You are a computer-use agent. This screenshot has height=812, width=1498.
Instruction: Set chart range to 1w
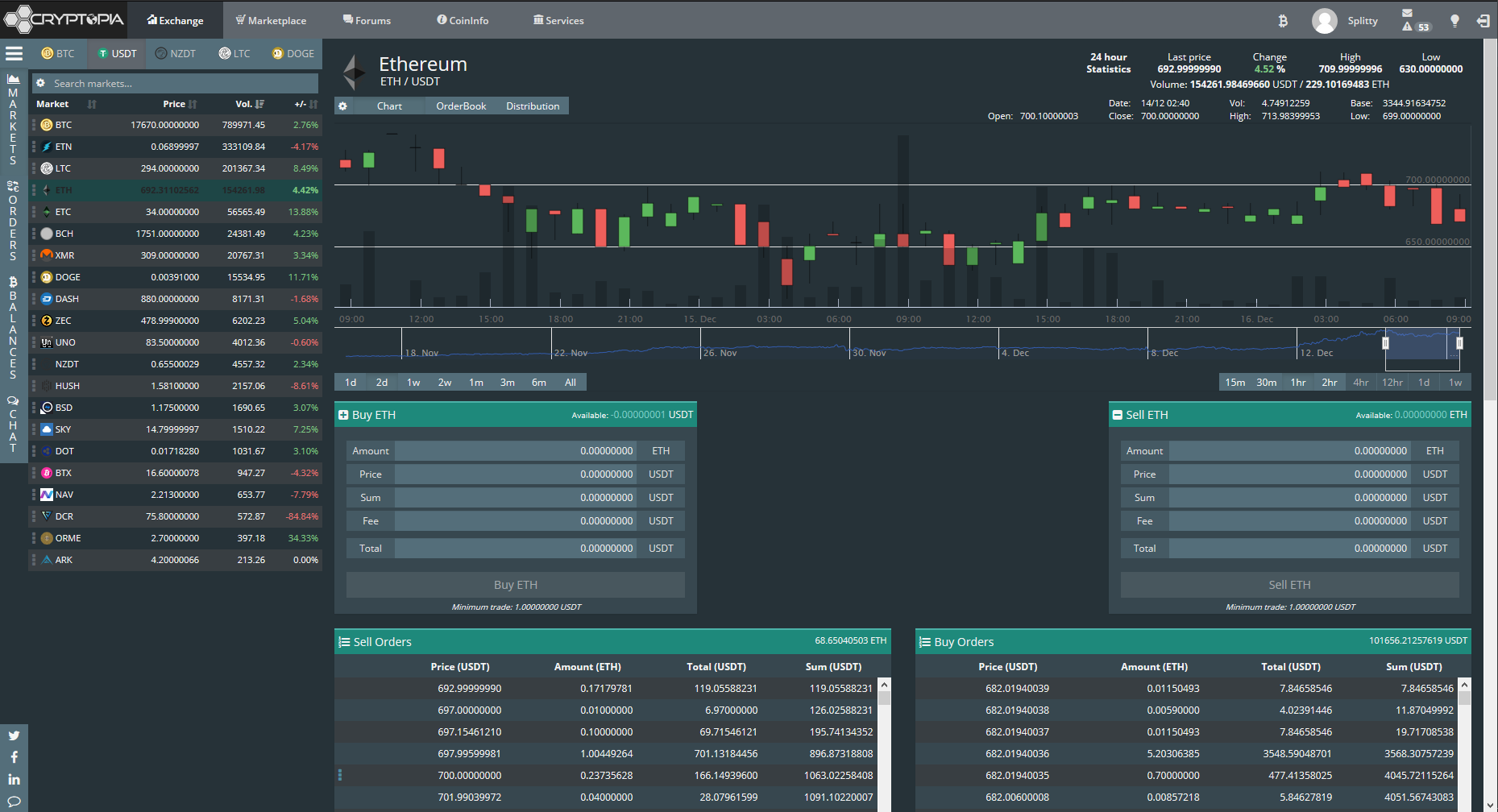click(x=413, y=382)
